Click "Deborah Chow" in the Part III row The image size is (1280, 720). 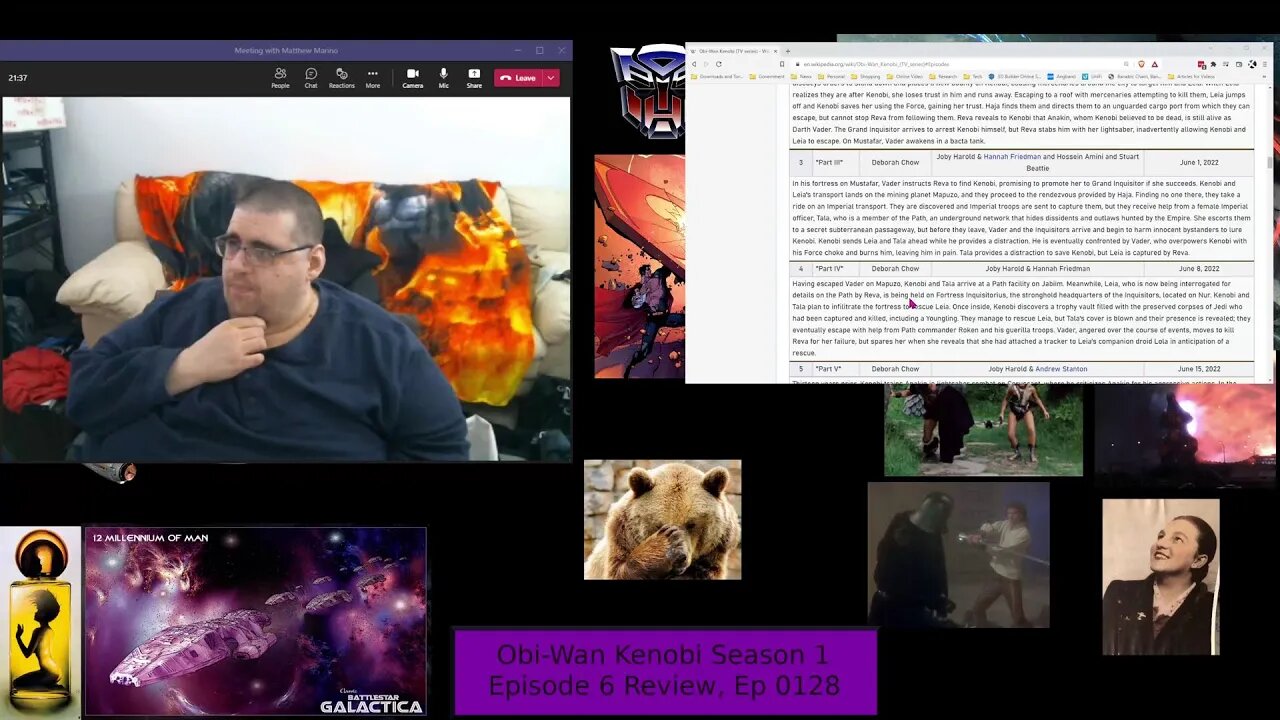(x=895, y=162)
